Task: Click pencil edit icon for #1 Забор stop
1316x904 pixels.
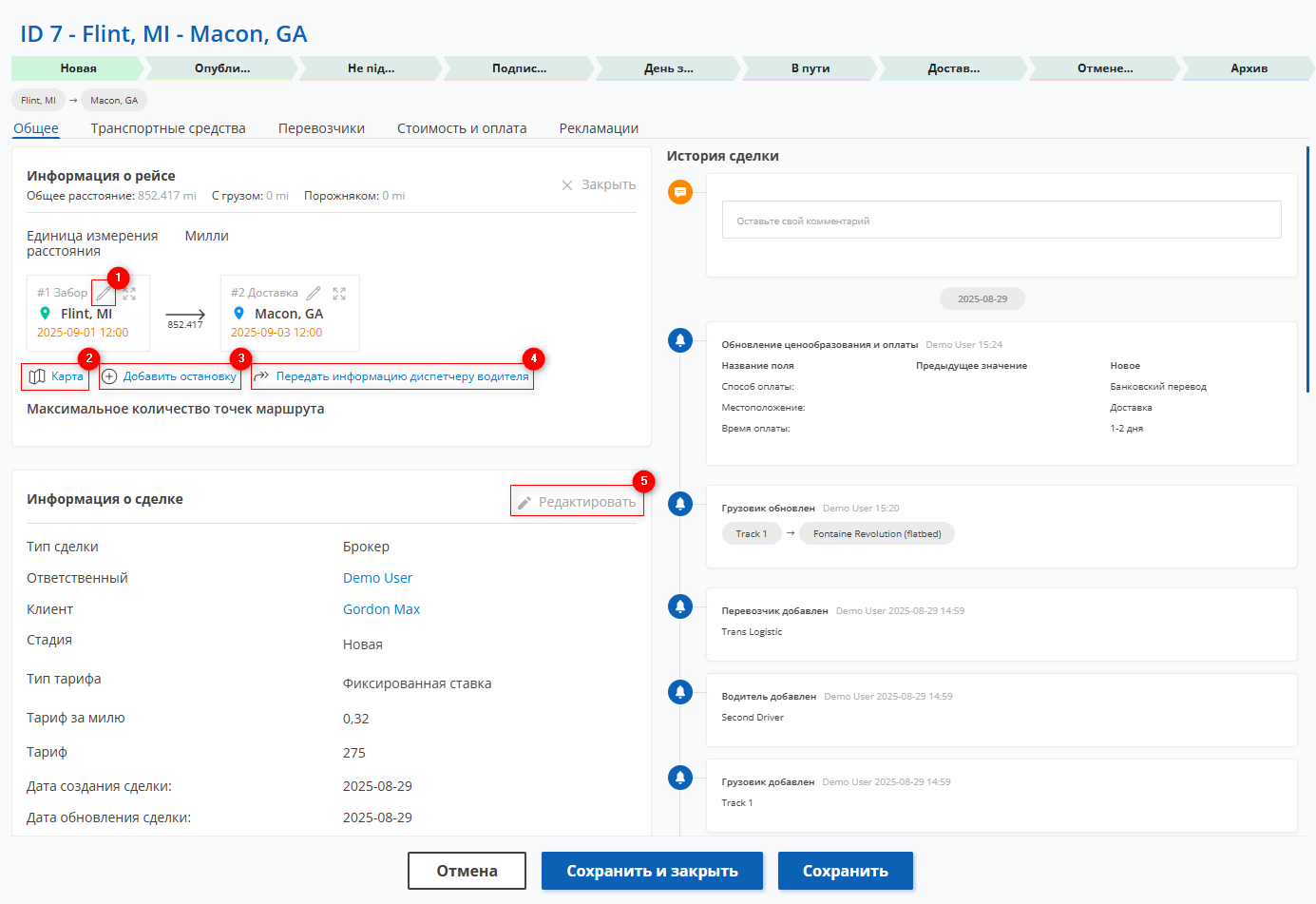Action: [x=103, y=294]
